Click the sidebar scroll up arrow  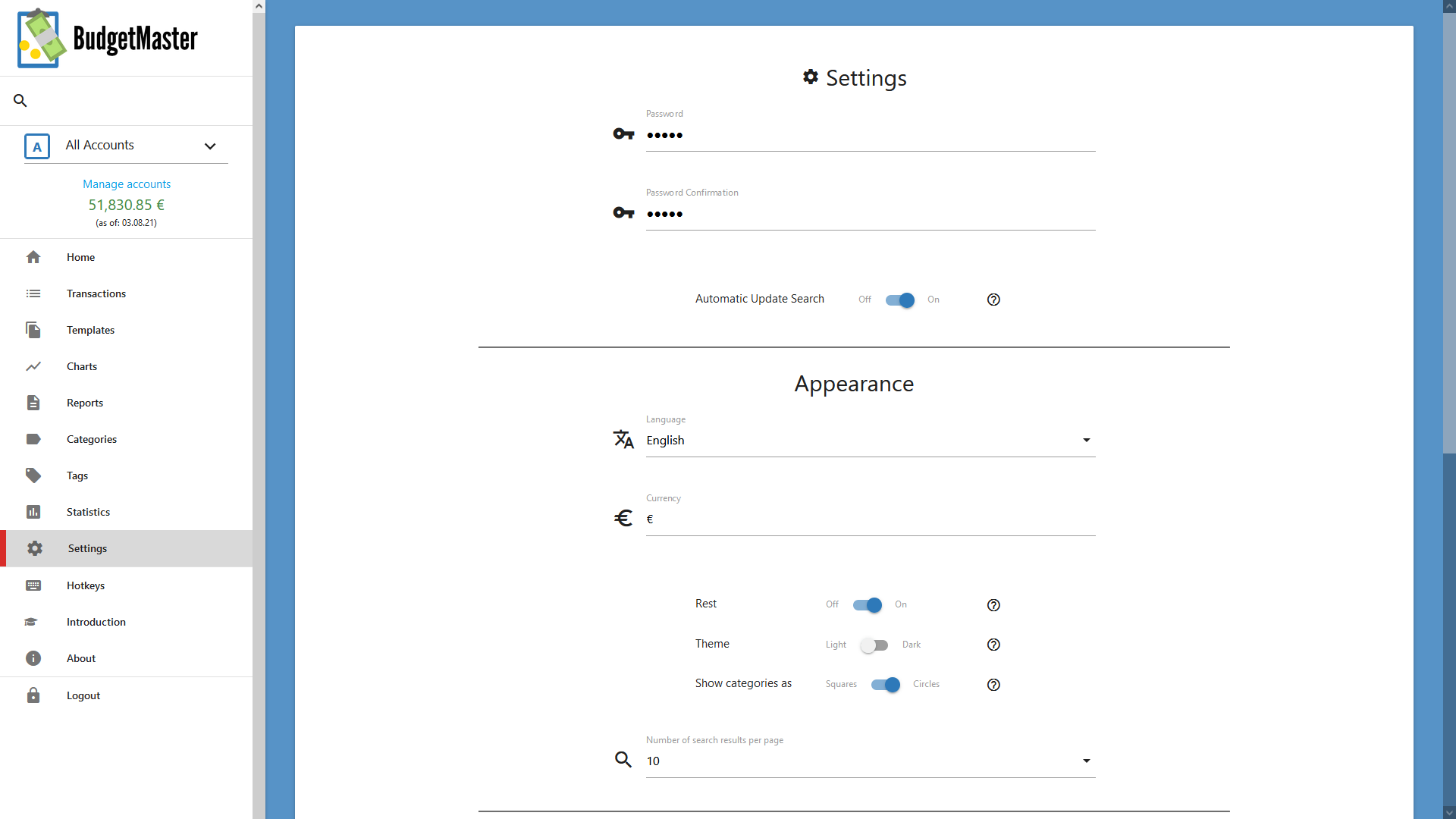(x=259, y=6)
